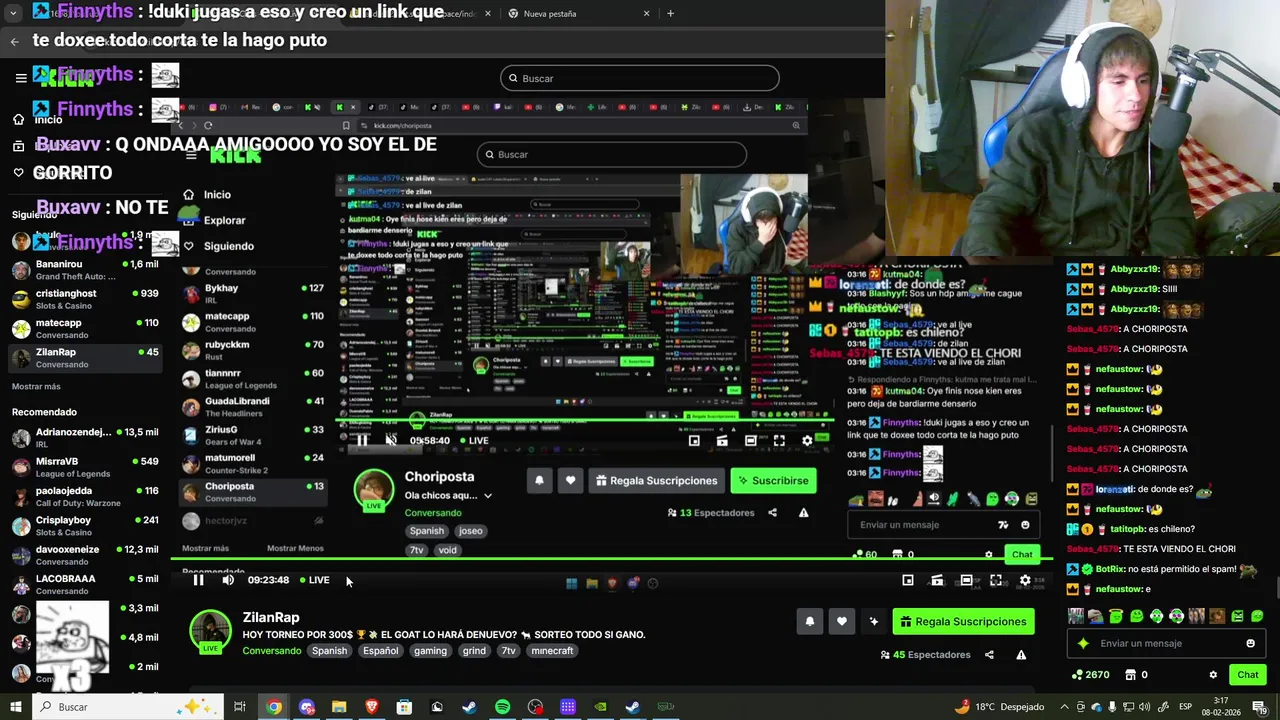Open MisrraVB recommended channel
The image size is (1280, 720).
pyautogui.click(x=84, y=467)
